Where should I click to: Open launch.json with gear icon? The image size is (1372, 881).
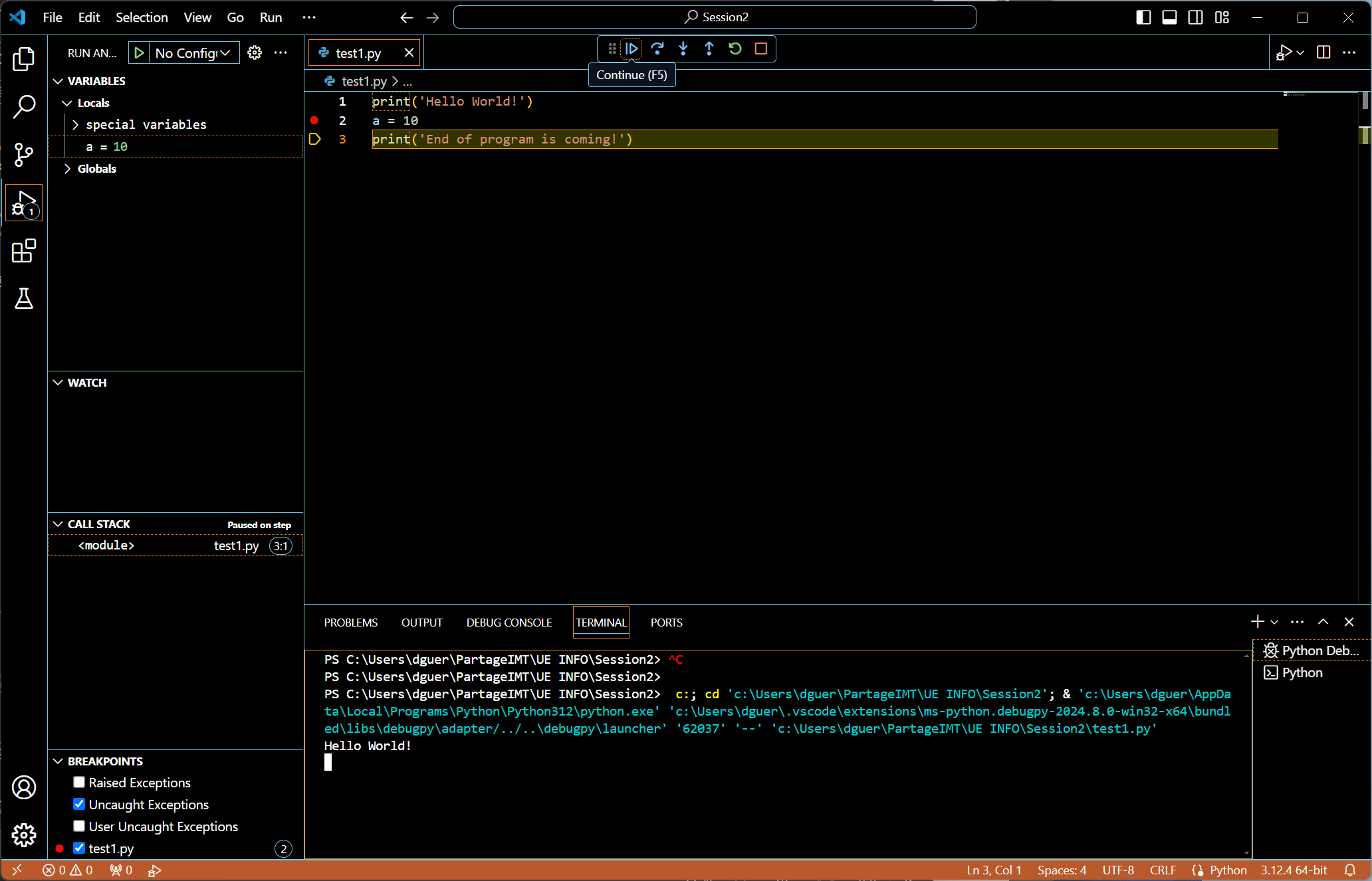pos(255,53)
